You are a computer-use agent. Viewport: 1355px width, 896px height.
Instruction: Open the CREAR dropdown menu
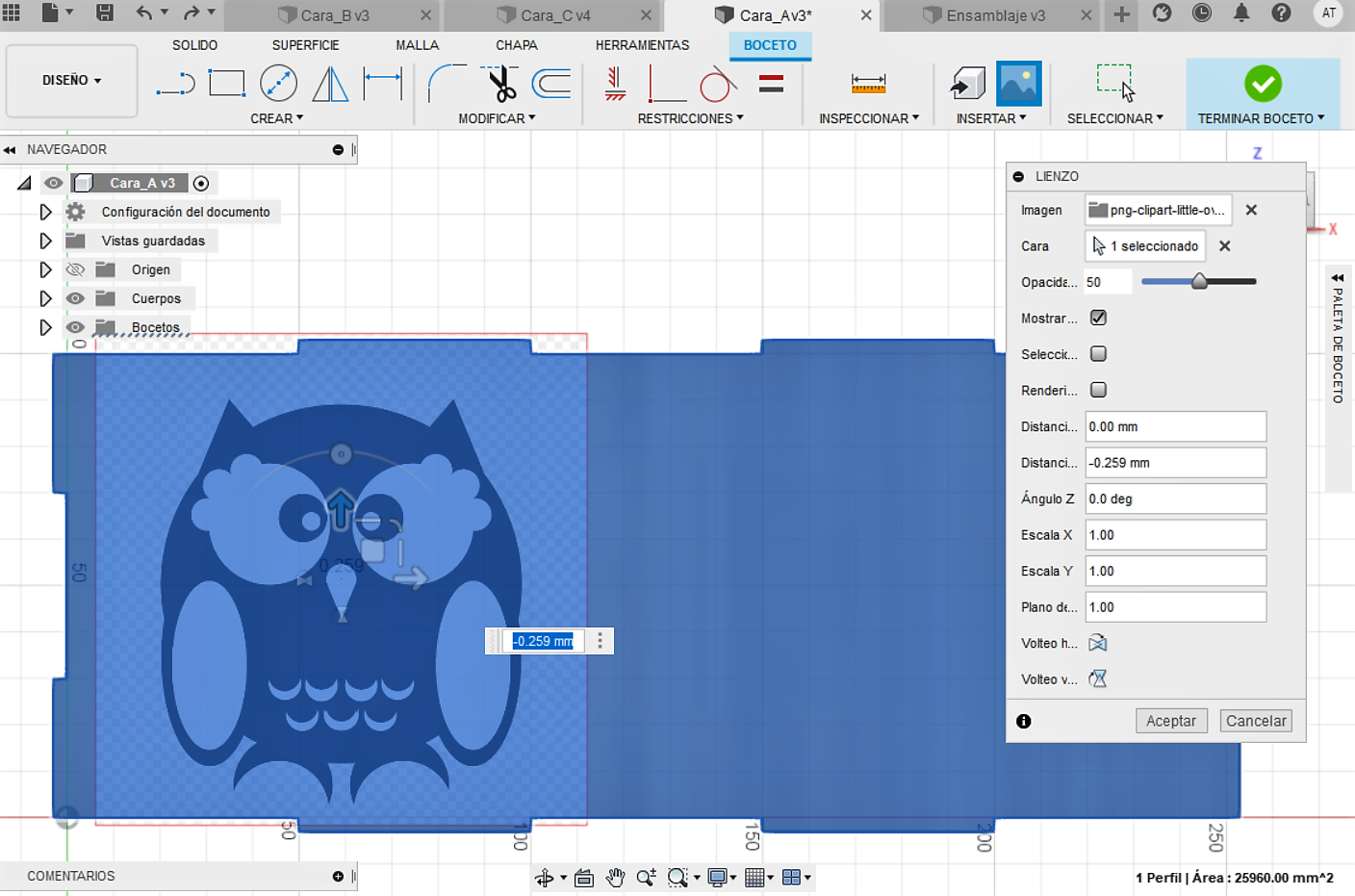[x=276, y=118]
